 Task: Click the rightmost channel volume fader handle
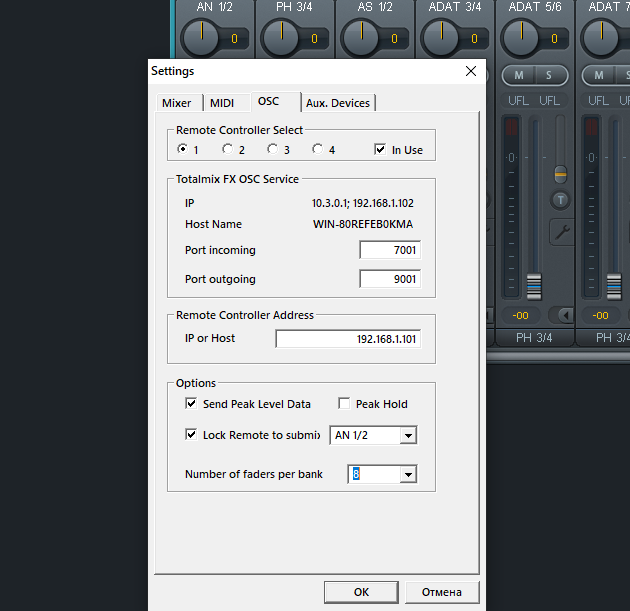[x=614, y=286]
